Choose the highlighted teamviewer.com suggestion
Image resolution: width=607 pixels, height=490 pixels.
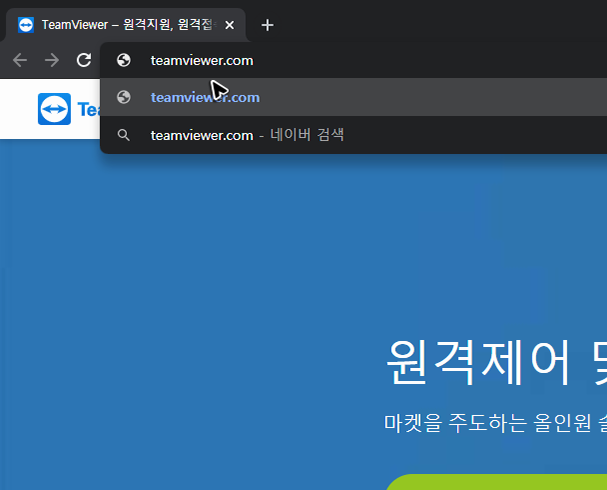coord(353,97)
